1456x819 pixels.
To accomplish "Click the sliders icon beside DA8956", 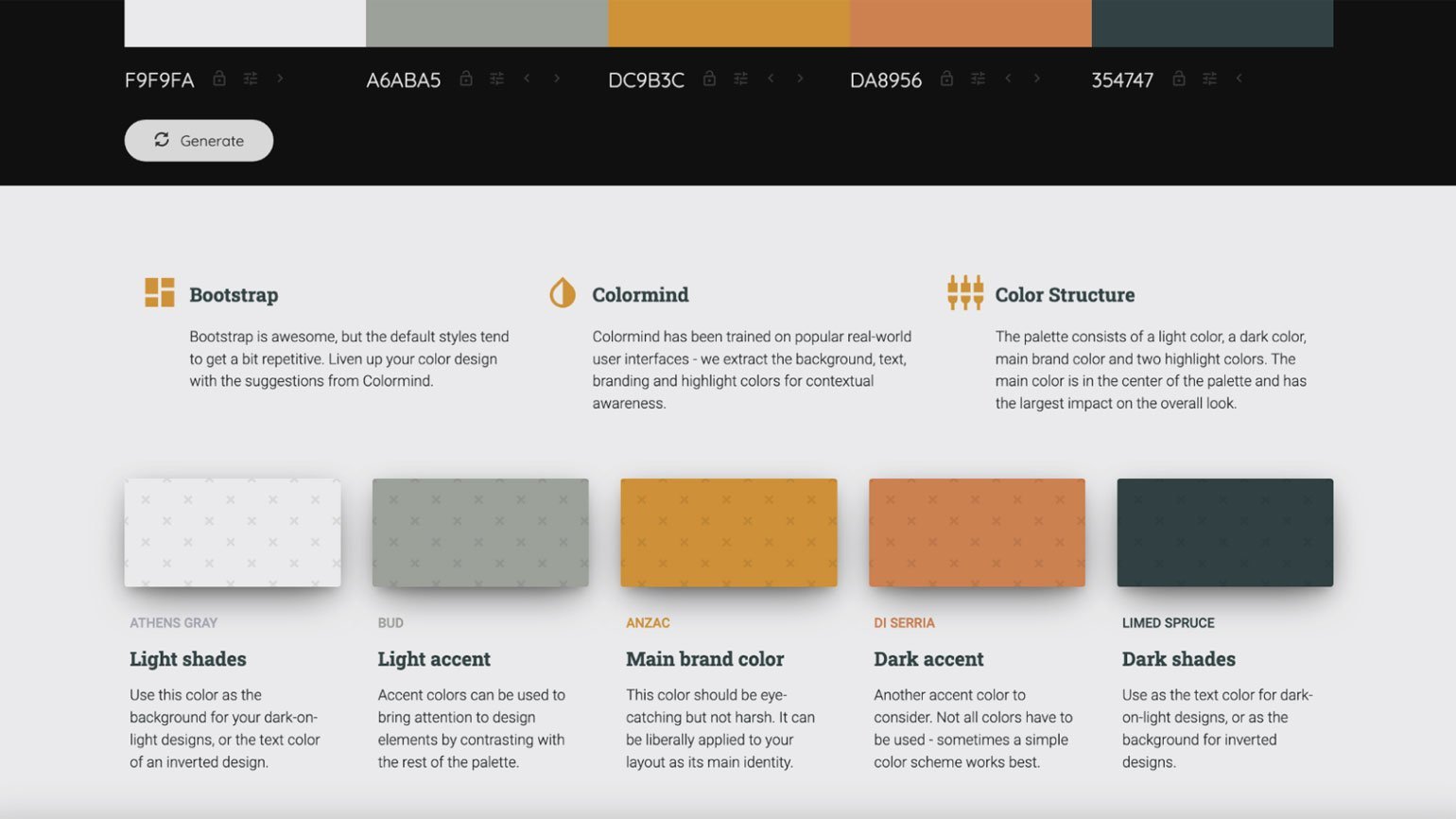I will pos(979,78).
